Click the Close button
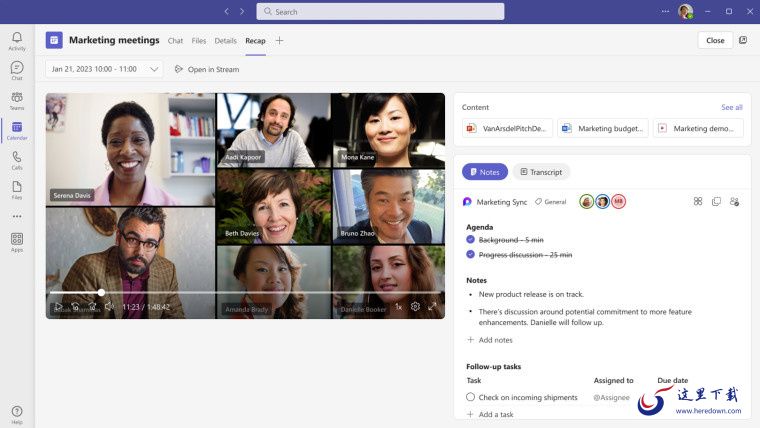The height and width of the screenshot is (428, 760). 715,40
